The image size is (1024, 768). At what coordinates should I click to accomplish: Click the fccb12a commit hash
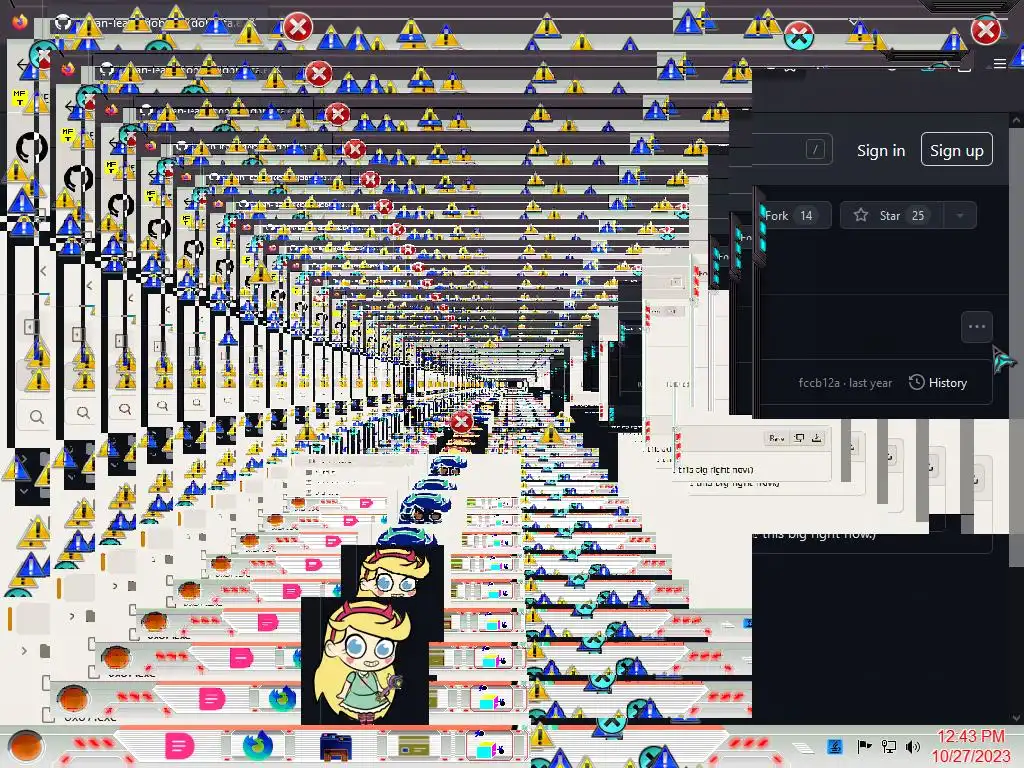[819, 383]
